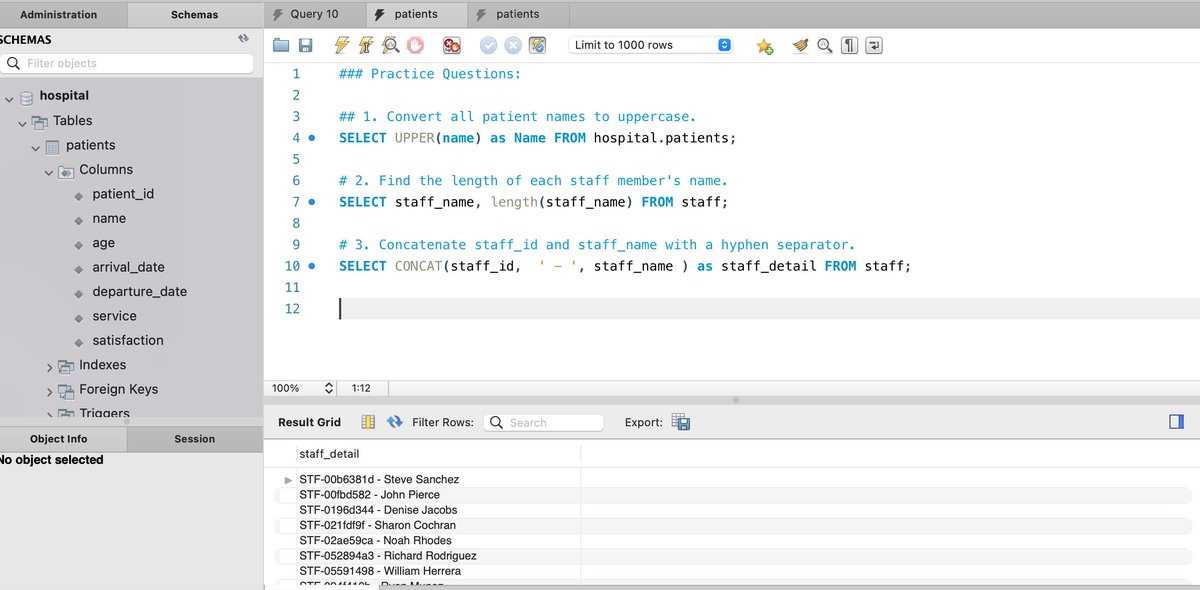The image size is (1200, 590).
Task: Toggle word wrap icon in the toolbar
Action: click(x=874, y=45)
